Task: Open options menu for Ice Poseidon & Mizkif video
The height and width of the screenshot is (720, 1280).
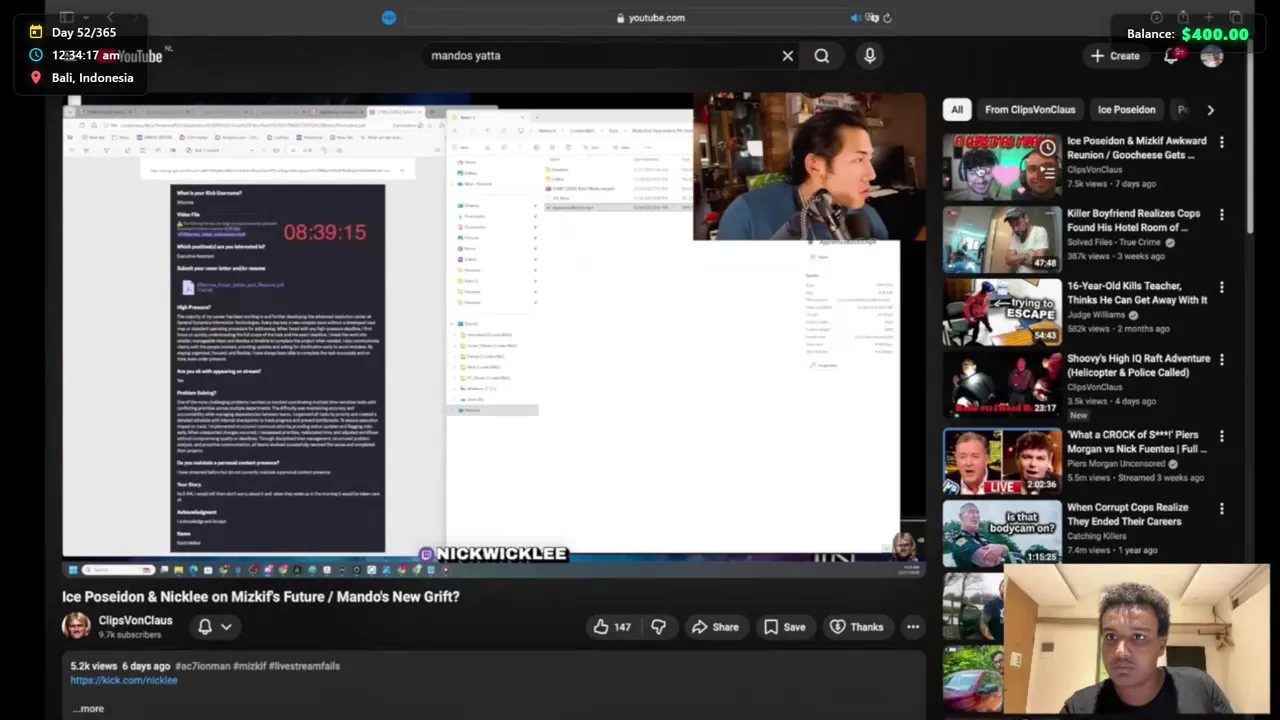Action: click(x=1221, y=142)
